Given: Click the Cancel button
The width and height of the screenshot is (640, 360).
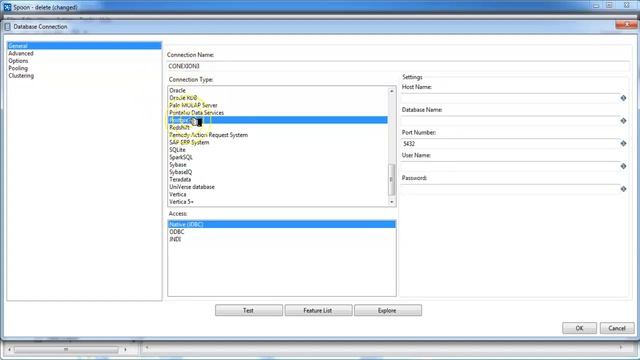Looking at the screenshot, I should 617,328.
